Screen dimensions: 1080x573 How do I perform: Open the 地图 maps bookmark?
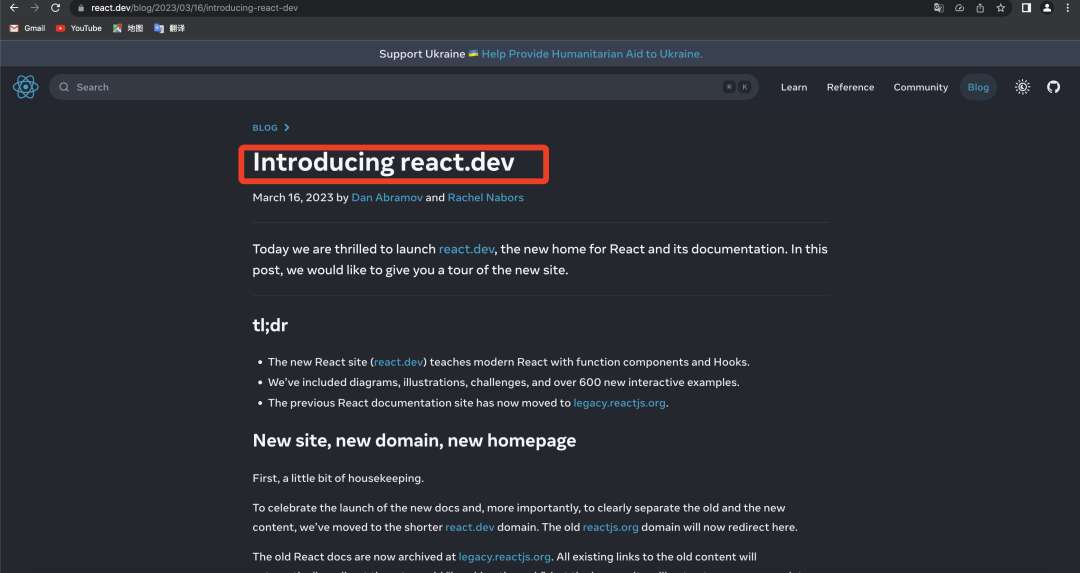[x=128, y=28]
